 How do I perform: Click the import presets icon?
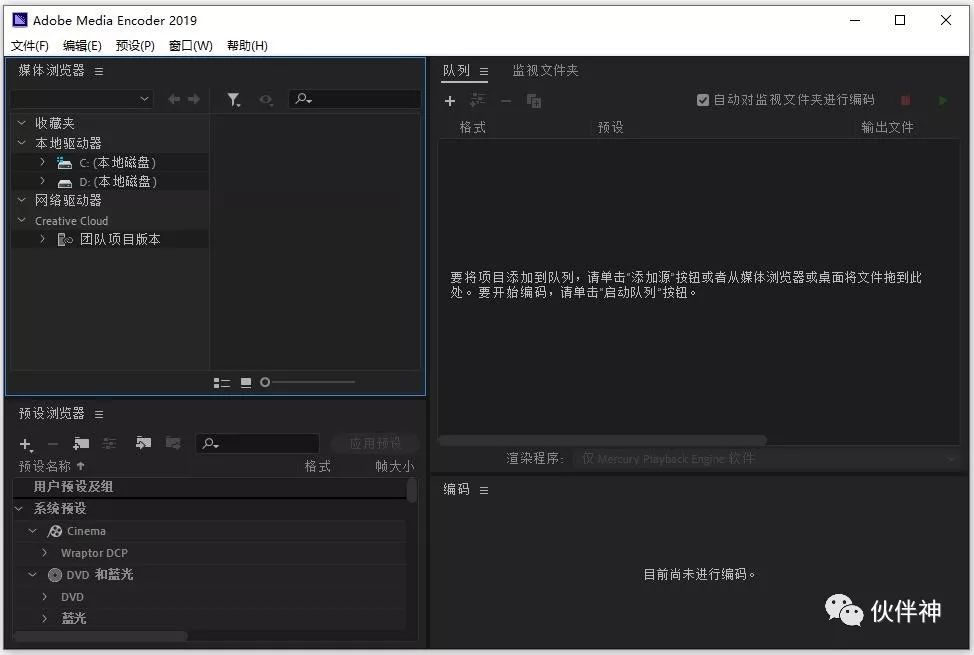tap(143, 443)
